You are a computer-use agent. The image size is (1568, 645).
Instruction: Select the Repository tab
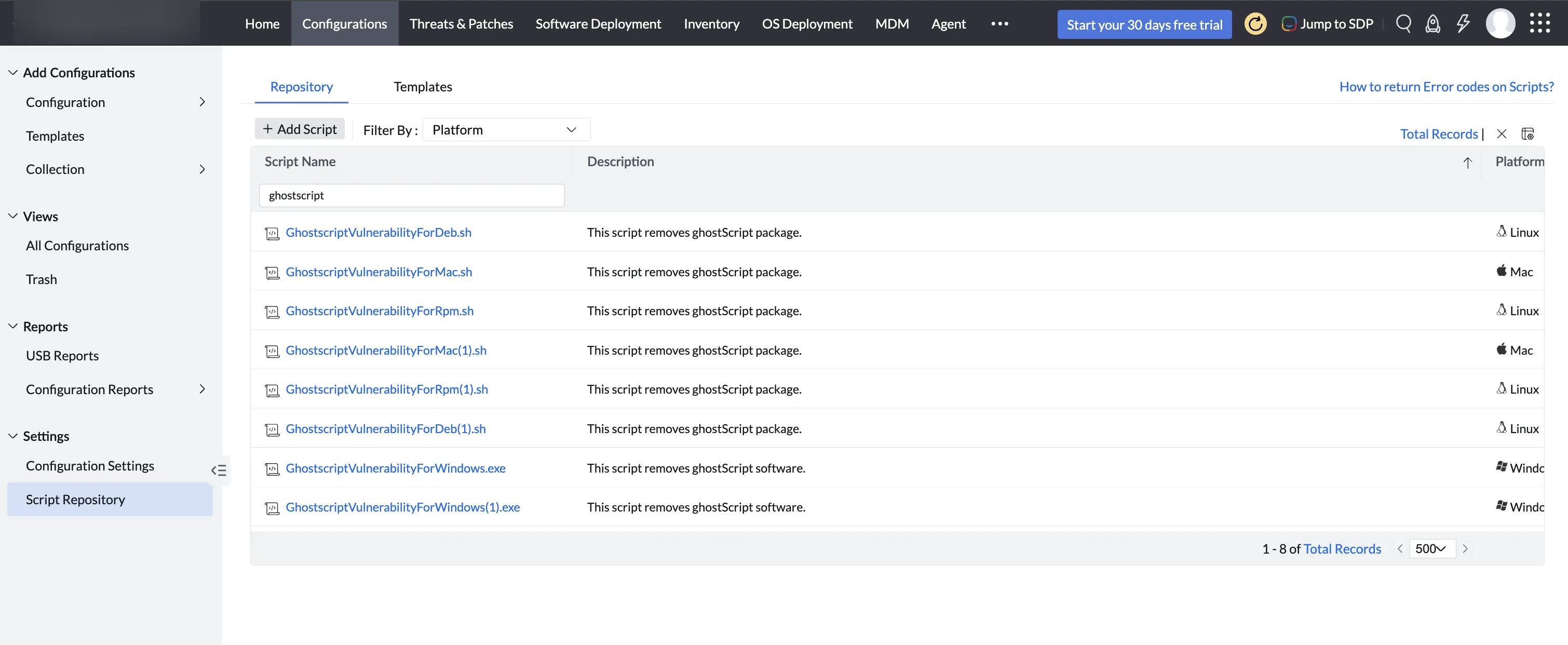coord(301,87)
